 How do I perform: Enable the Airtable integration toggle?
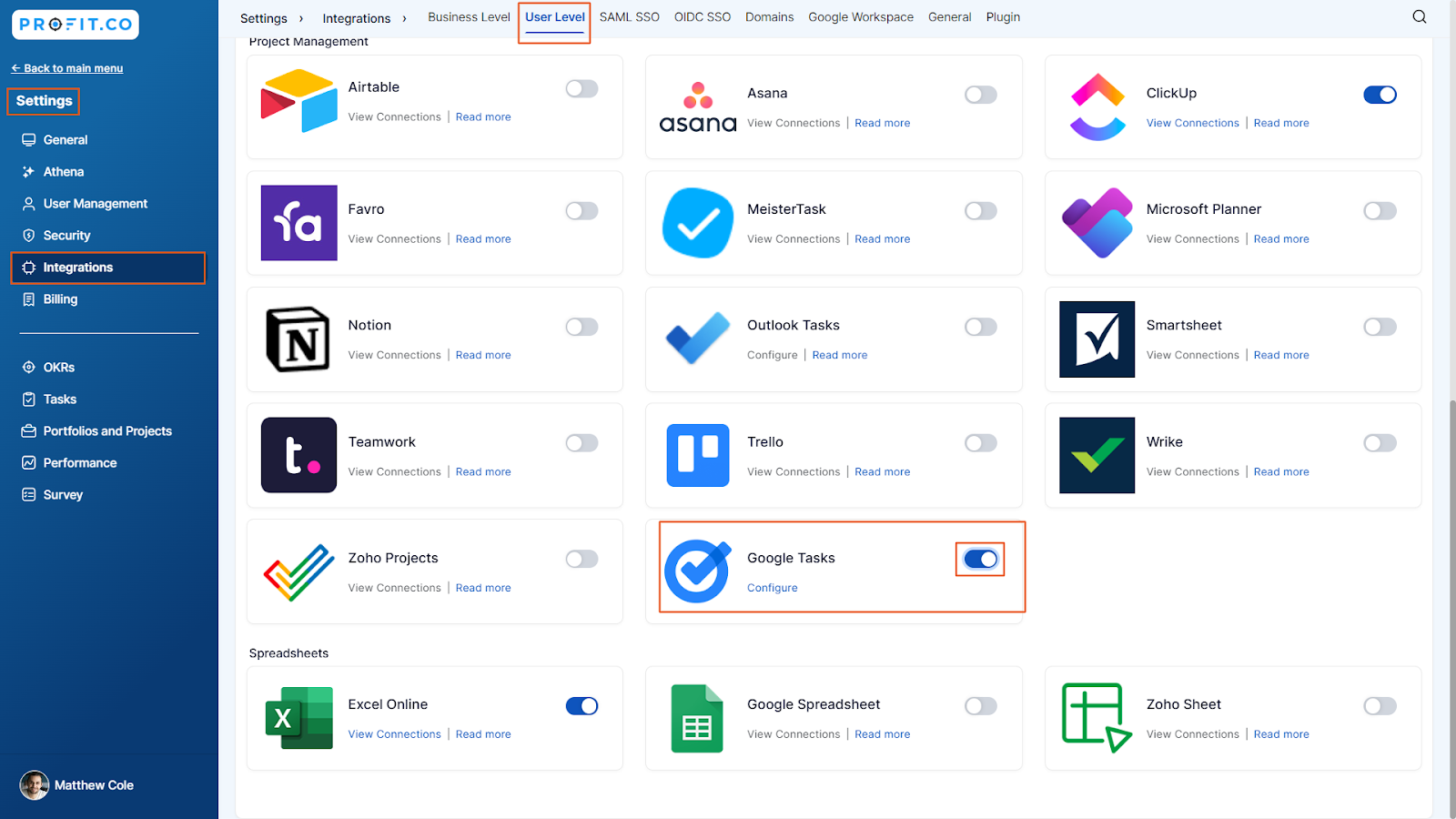581,88
